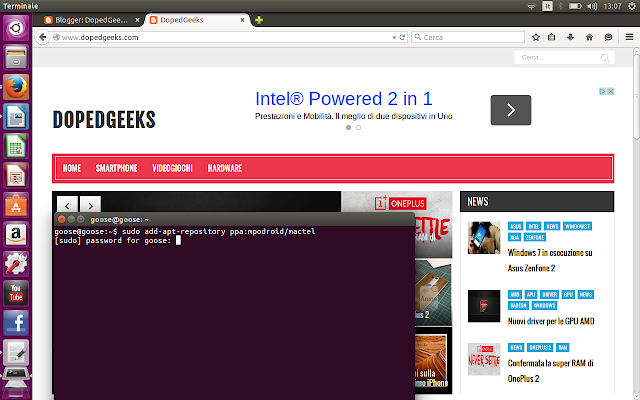Focus the Firefox Cerca search box
Image resolution: width=640 pixels, height=400 pixels.
[x=468, y=37]
